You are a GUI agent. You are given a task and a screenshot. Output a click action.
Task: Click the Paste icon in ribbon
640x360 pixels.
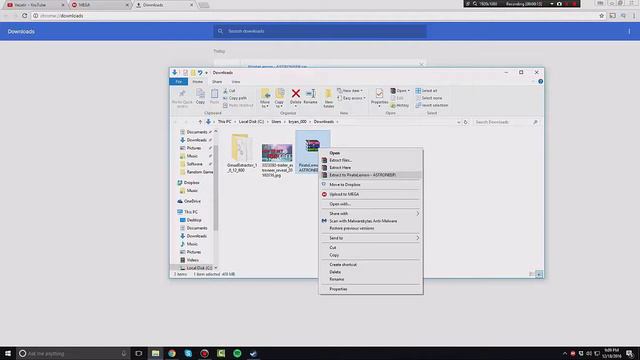pos(214,94)
